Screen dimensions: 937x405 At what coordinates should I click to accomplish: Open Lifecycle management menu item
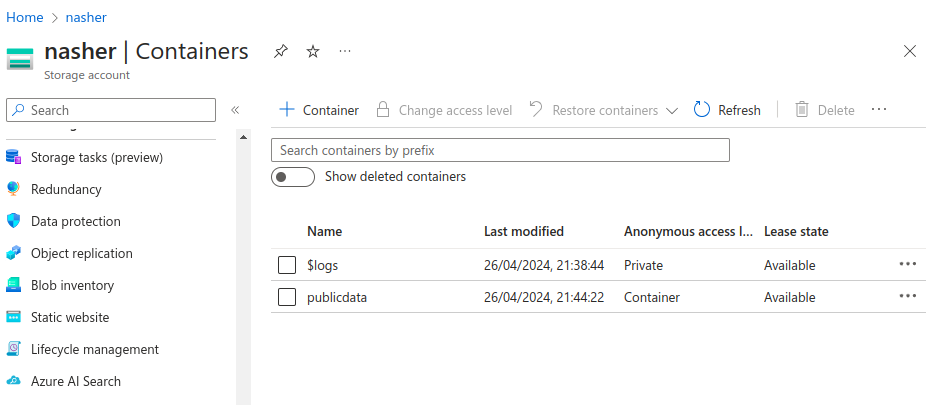(94, 349)
